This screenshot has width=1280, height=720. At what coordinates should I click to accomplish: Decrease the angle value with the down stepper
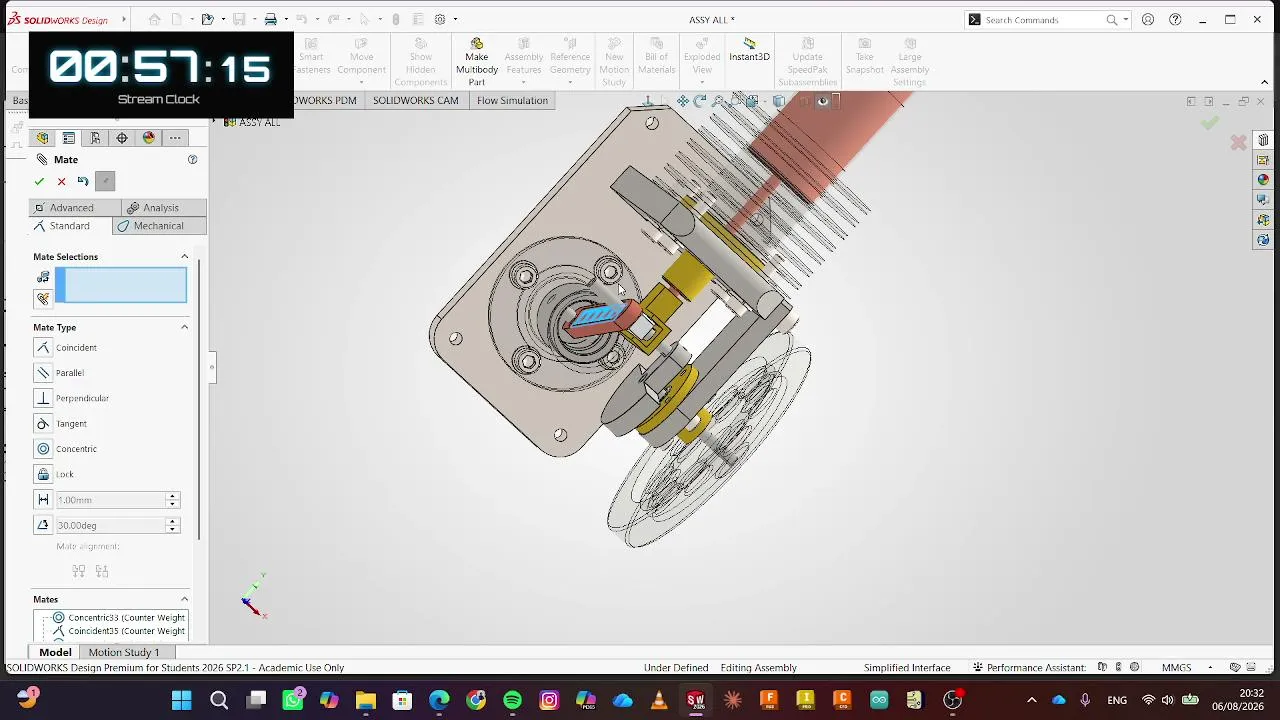tap(172, 529)
